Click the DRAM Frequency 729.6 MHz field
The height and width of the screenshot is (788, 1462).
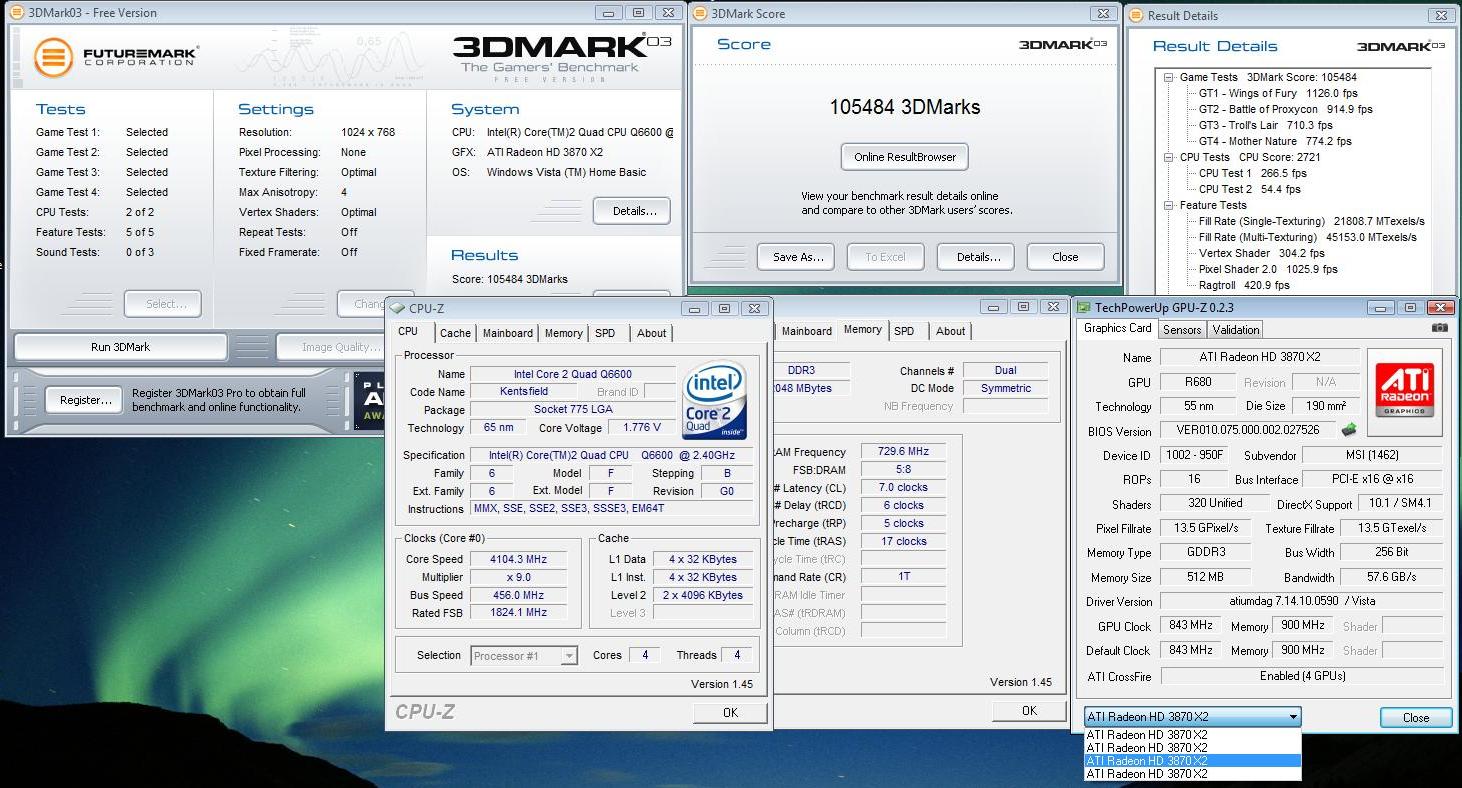click(x=903, y=452)
